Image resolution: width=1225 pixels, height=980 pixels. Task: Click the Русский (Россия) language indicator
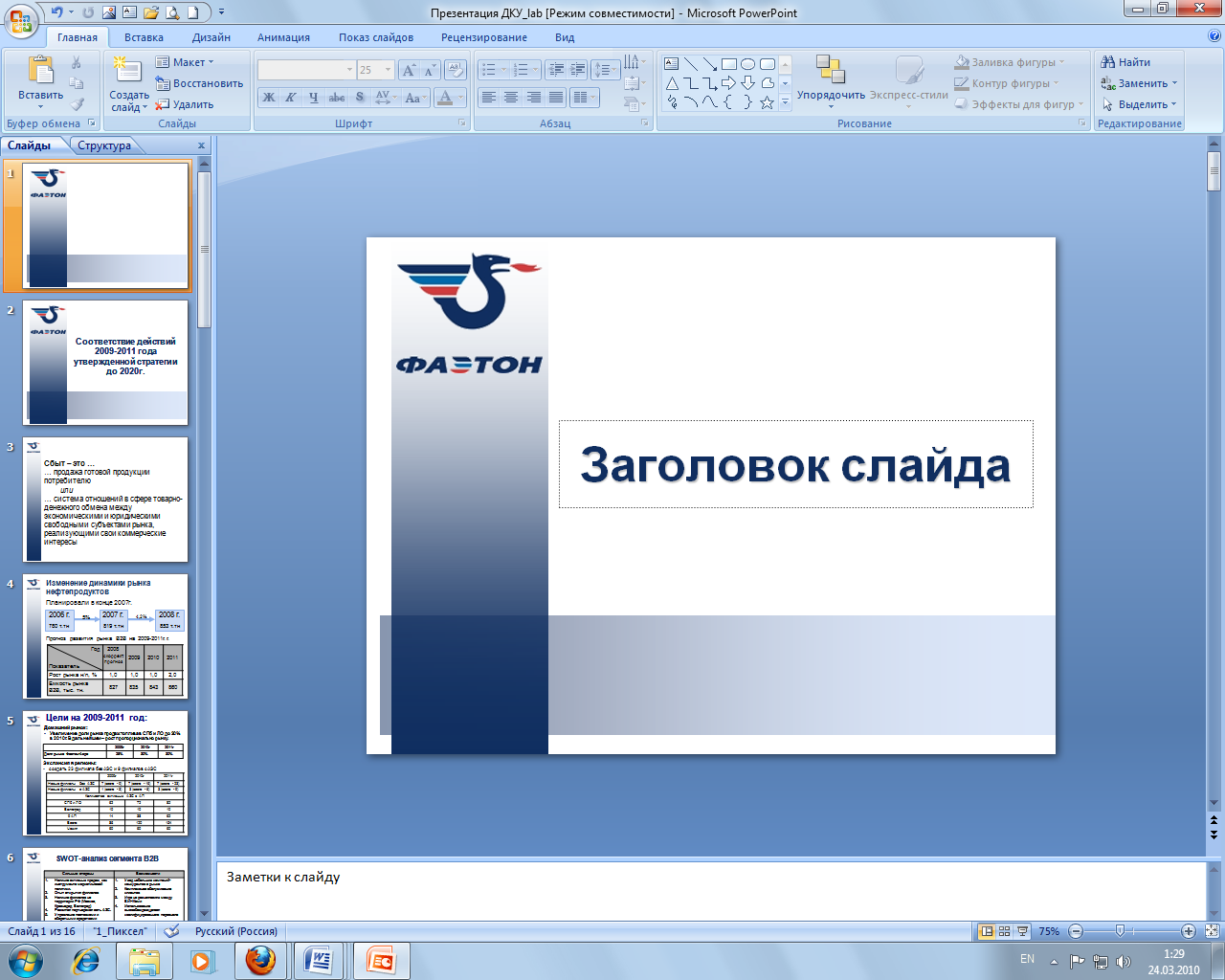pyautogui.click(x=236, y=931)
